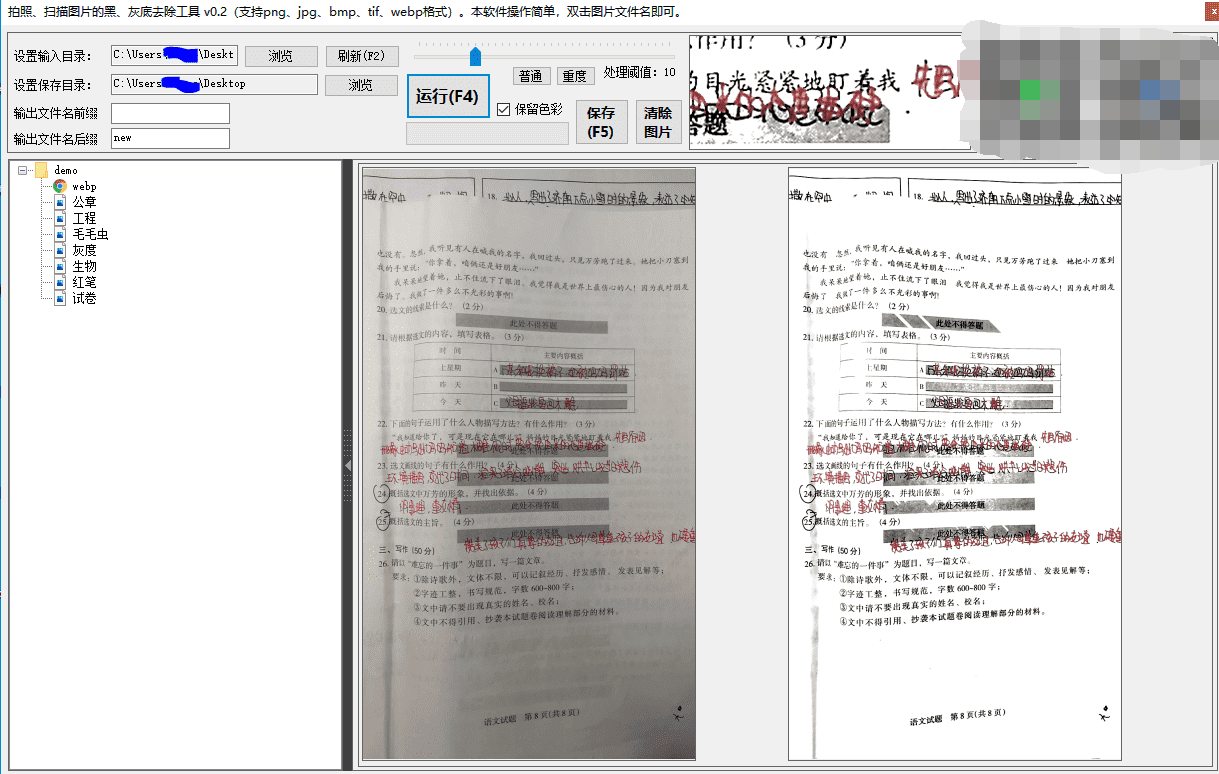Click the demo folder icon
Image resolution: width=1219 pixels, height=774 pixels.
click(x=41, y=170)
